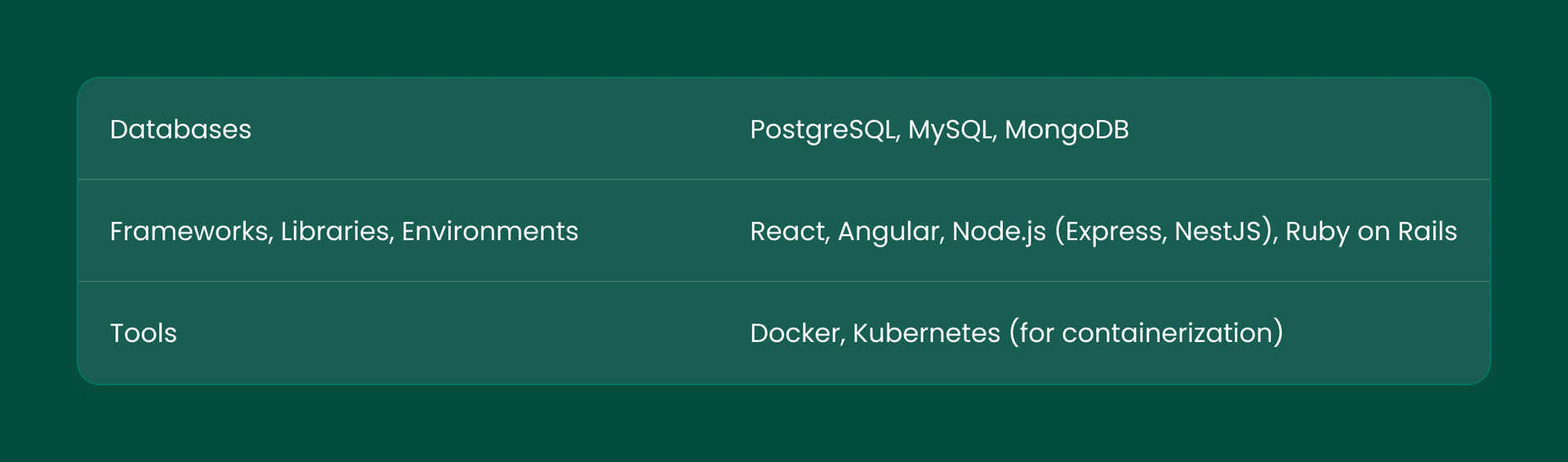This screenshot has width=1568, height=462.
Task: Click React in the frameworks list
Action: [787, 232]
